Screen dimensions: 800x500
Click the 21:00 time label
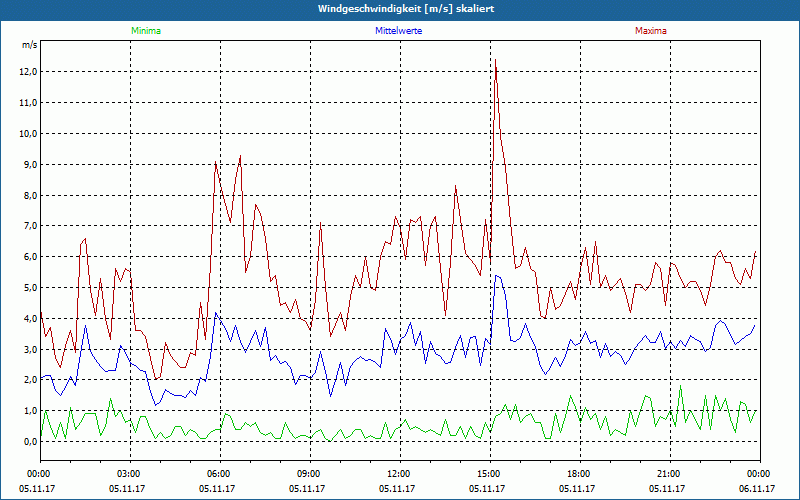tap(670, 474)
